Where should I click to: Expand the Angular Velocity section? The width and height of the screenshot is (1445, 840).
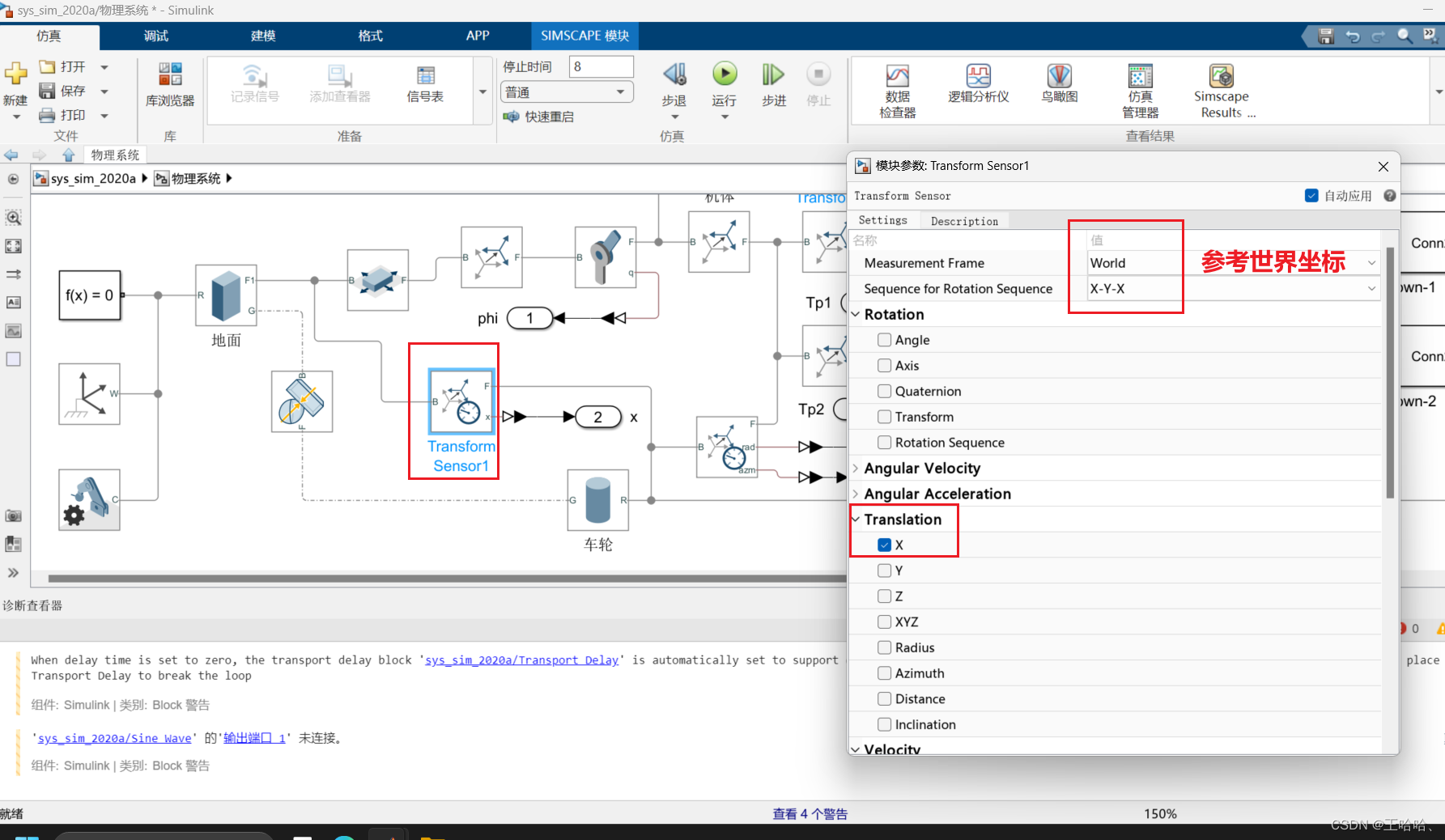tap(856, 469)
